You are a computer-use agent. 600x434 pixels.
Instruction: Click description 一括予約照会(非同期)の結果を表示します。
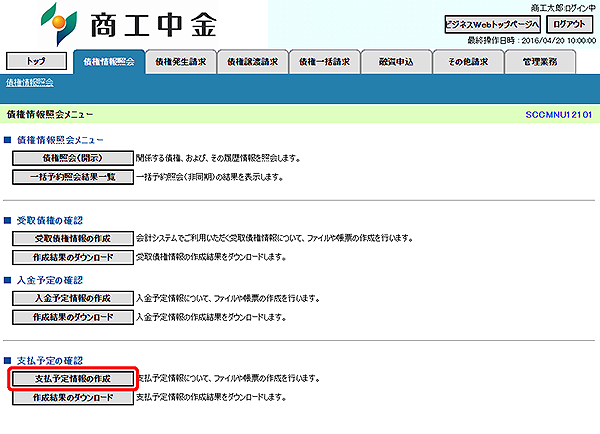(x=210, y=177)
